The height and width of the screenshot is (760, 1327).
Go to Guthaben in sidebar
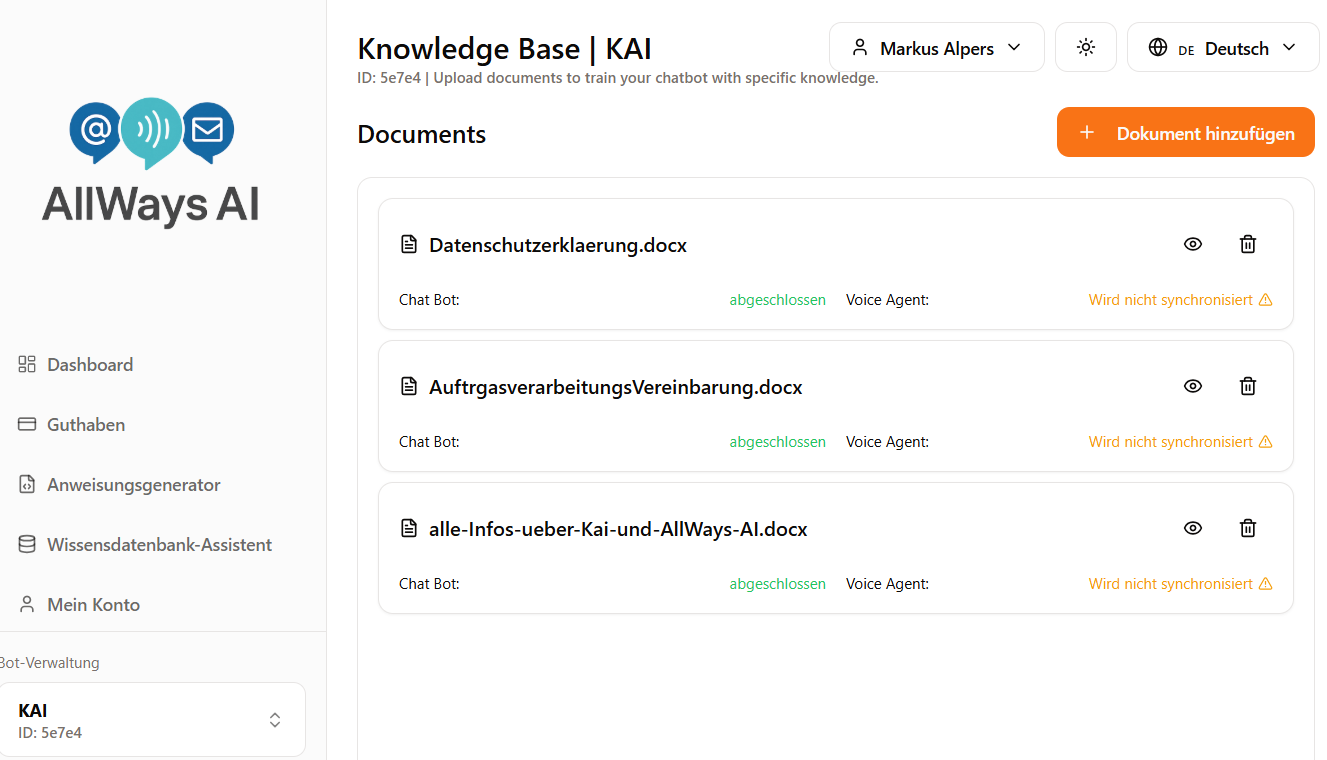[x=86, y=425]
